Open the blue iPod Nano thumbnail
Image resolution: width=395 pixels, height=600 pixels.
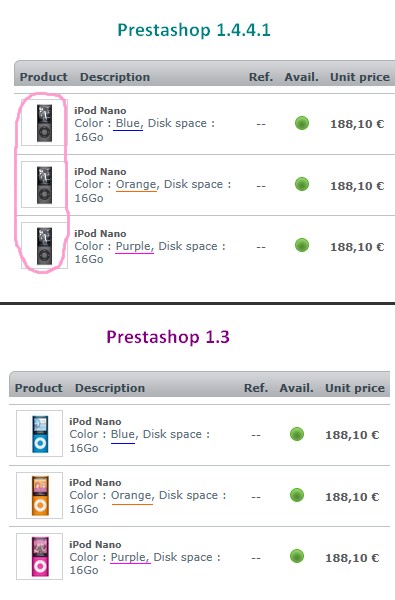click(39, 434)
